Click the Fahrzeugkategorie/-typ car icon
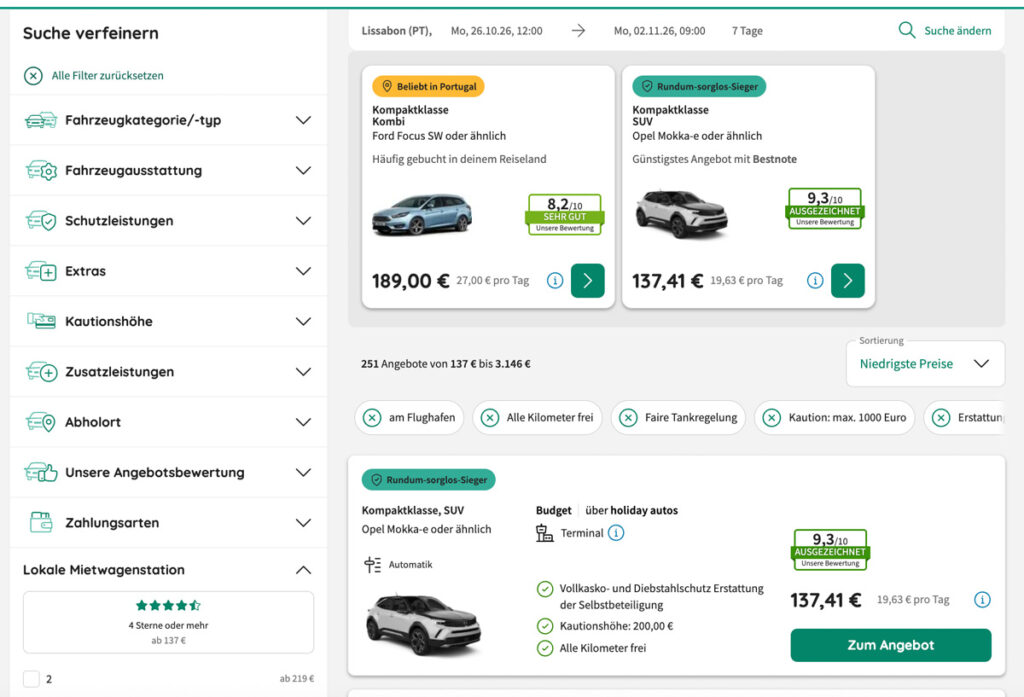1024x697 pixels. [40, 120]
